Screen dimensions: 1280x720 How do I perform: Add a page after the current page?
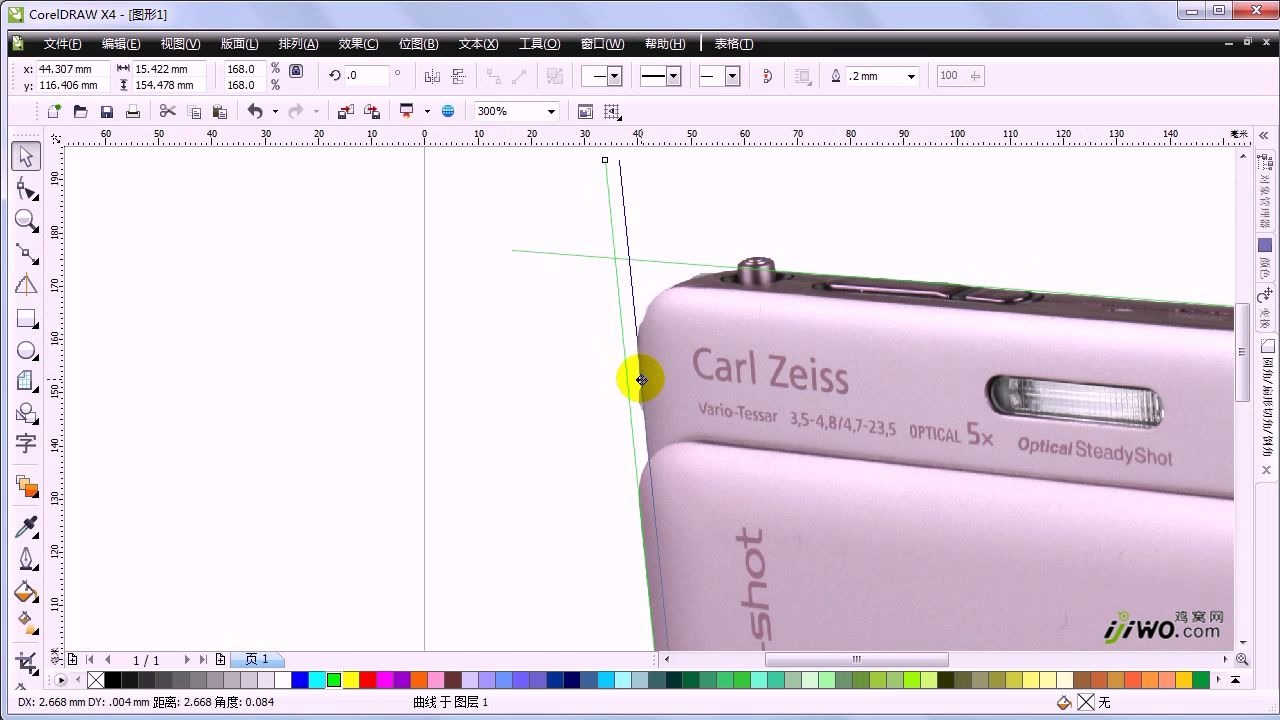coord(220,660)
